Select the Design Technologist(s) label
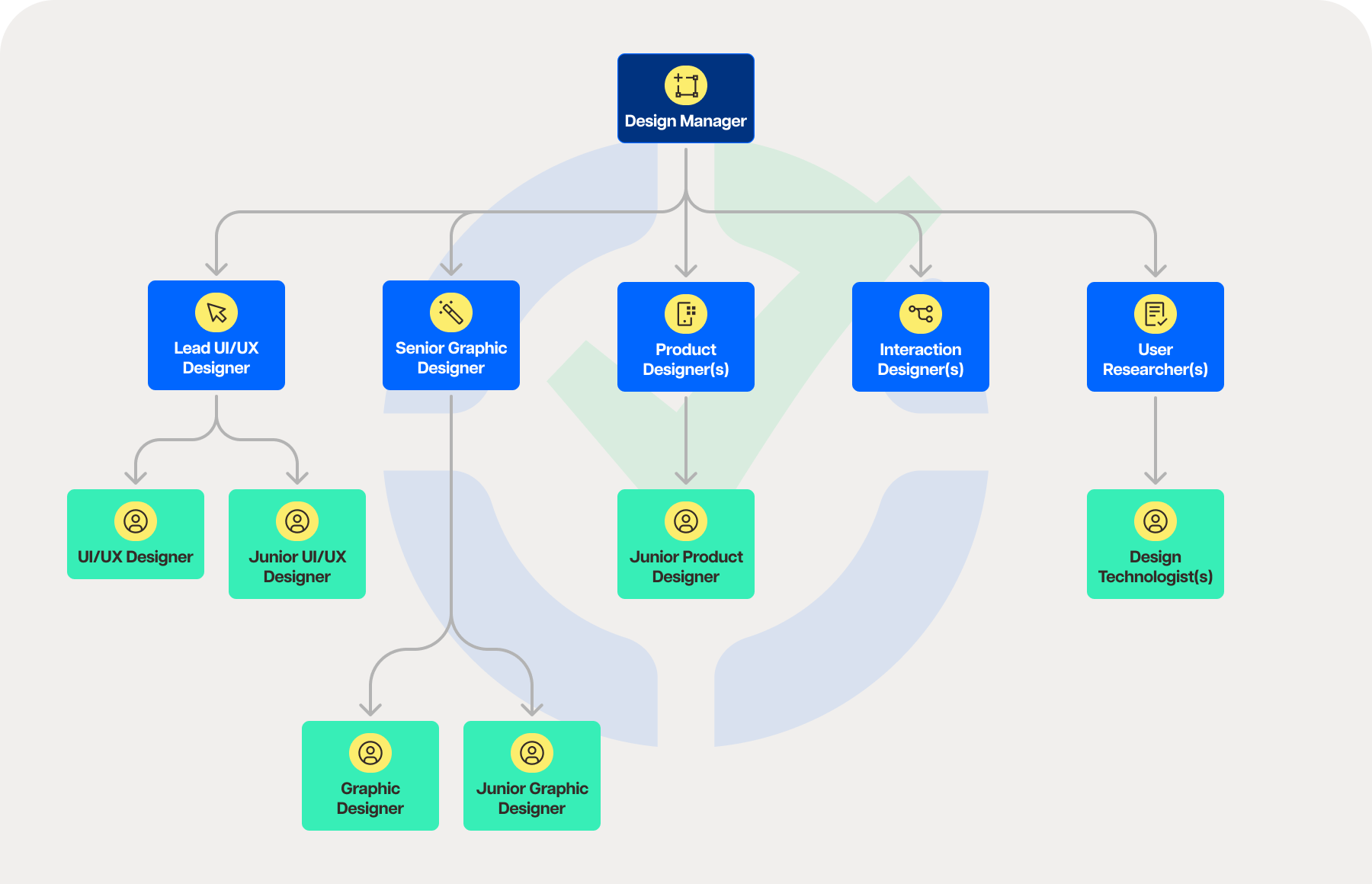 1156,567
